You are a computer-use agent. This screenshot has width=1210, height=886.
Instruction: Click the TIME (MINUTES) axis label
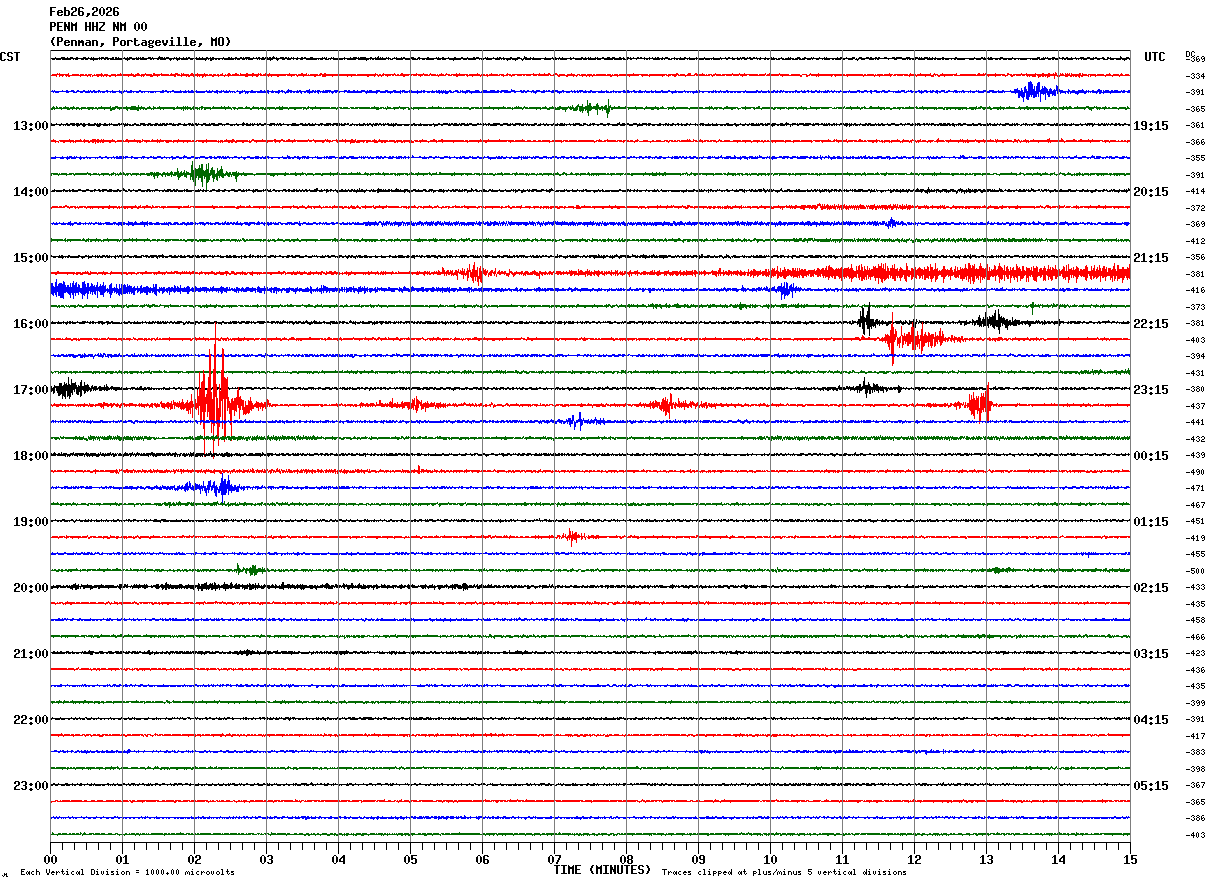(602, 870)
